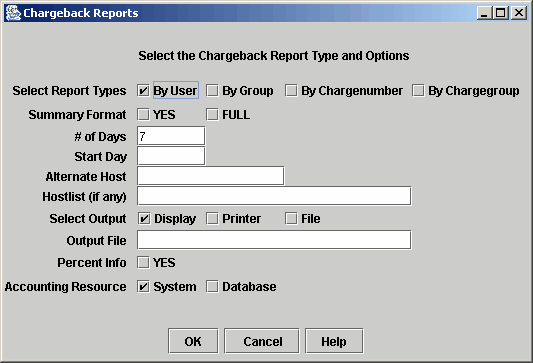Click the Hostlist (if any) field

click(274, 196)
